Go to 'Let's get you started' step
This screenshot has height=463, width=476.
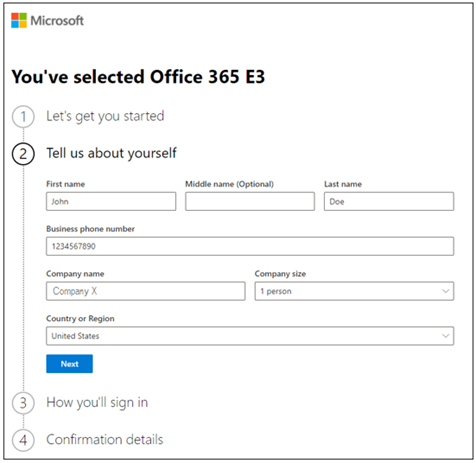(105, 116)
